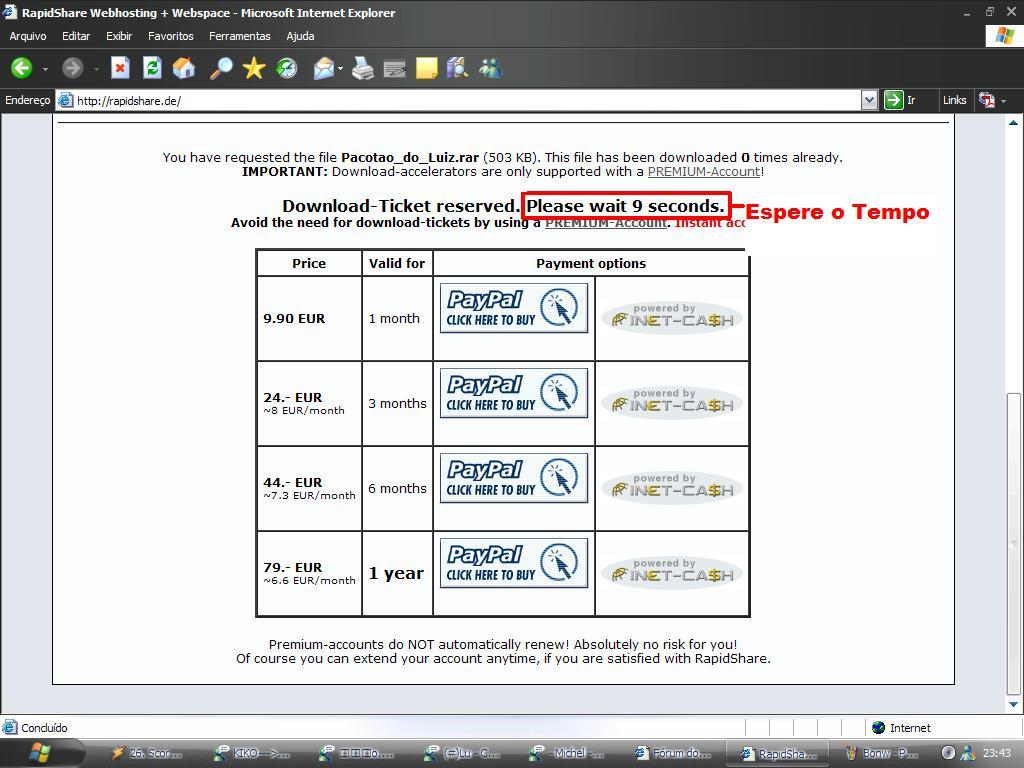Click the Windows Start button
1024x768 pixels.
coord(39,754)
